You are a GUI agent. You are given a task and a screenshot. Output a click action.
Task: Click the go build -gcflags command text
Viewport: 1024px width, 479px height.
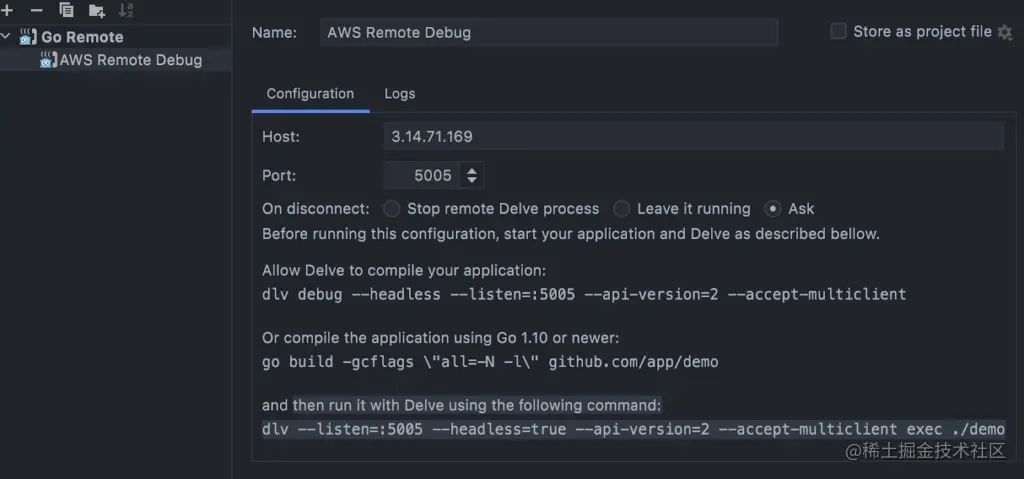(490, 361)
